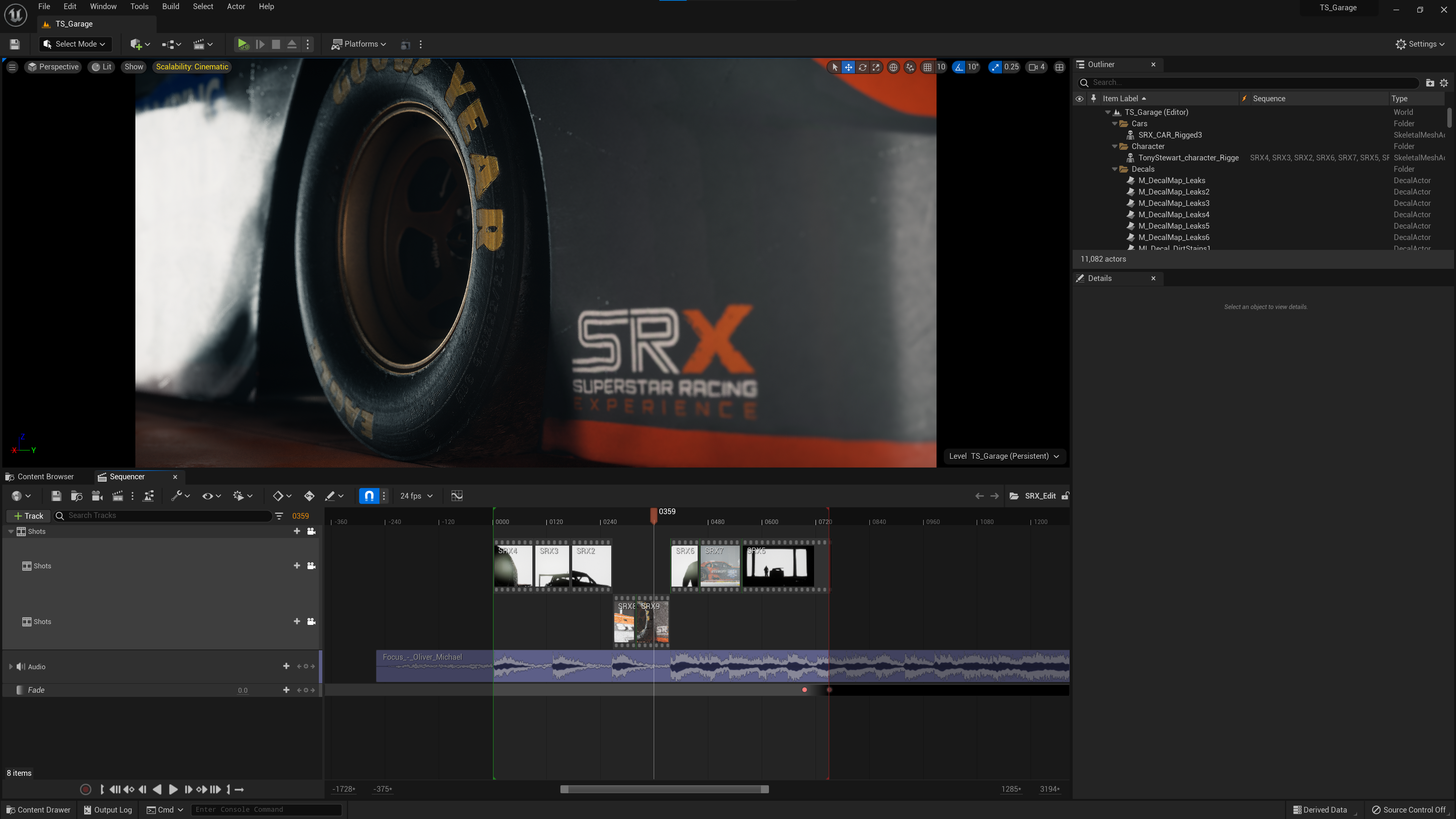1456x819 pixels.
Task: Open the Tools menu
Action: tap(140, 7)
